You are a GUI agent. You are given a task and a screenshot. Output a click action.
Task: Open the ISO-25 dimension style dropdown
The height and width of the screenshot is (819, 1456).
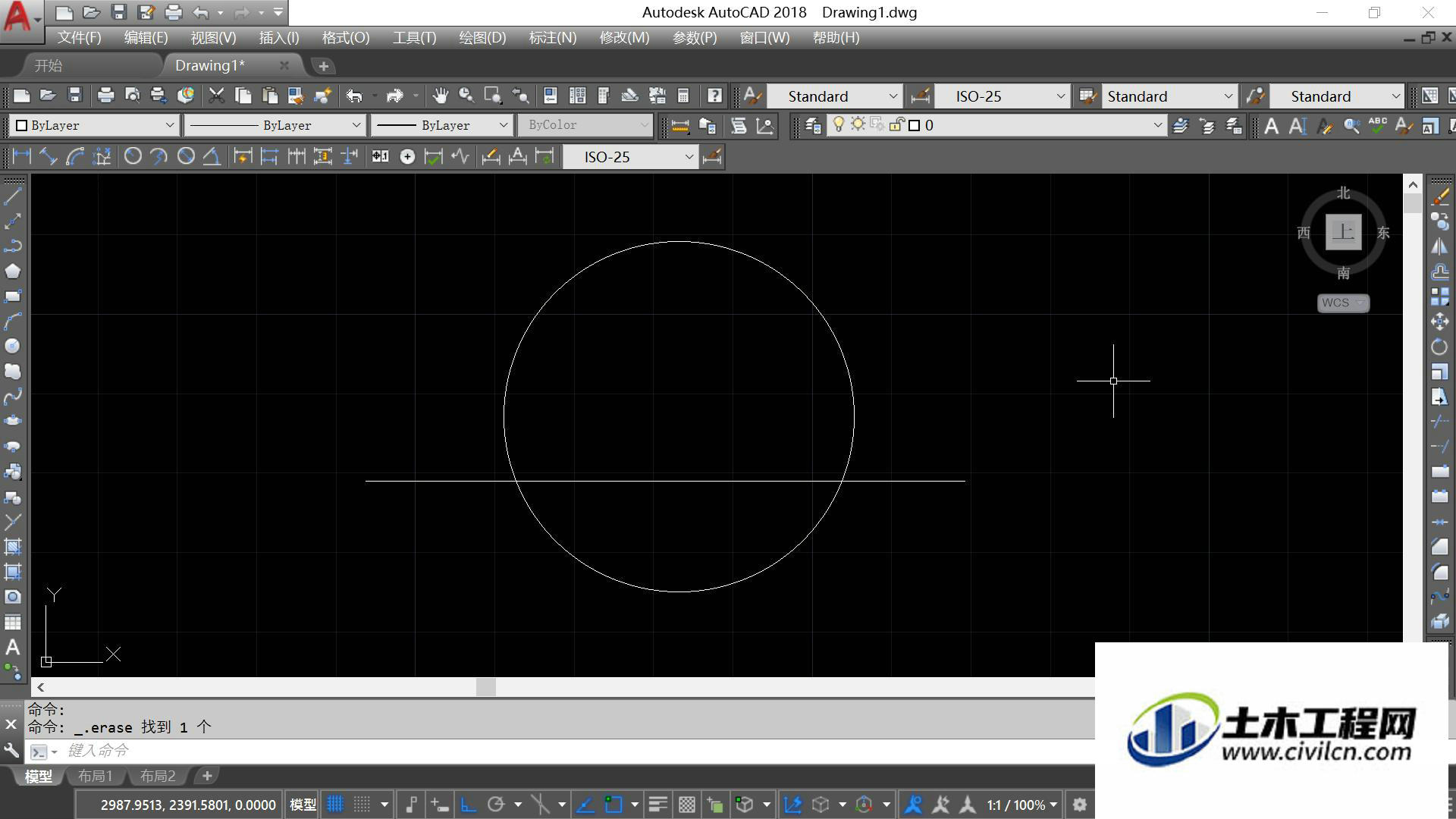[1003, 96]
